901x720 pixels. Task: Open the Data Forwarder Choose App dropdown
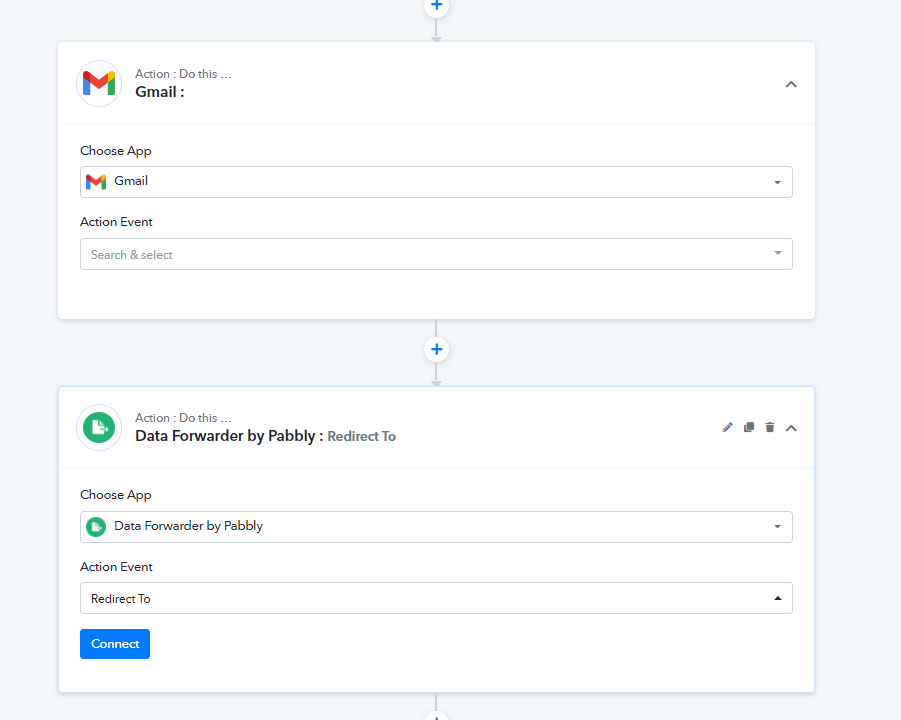coord(436,526)
